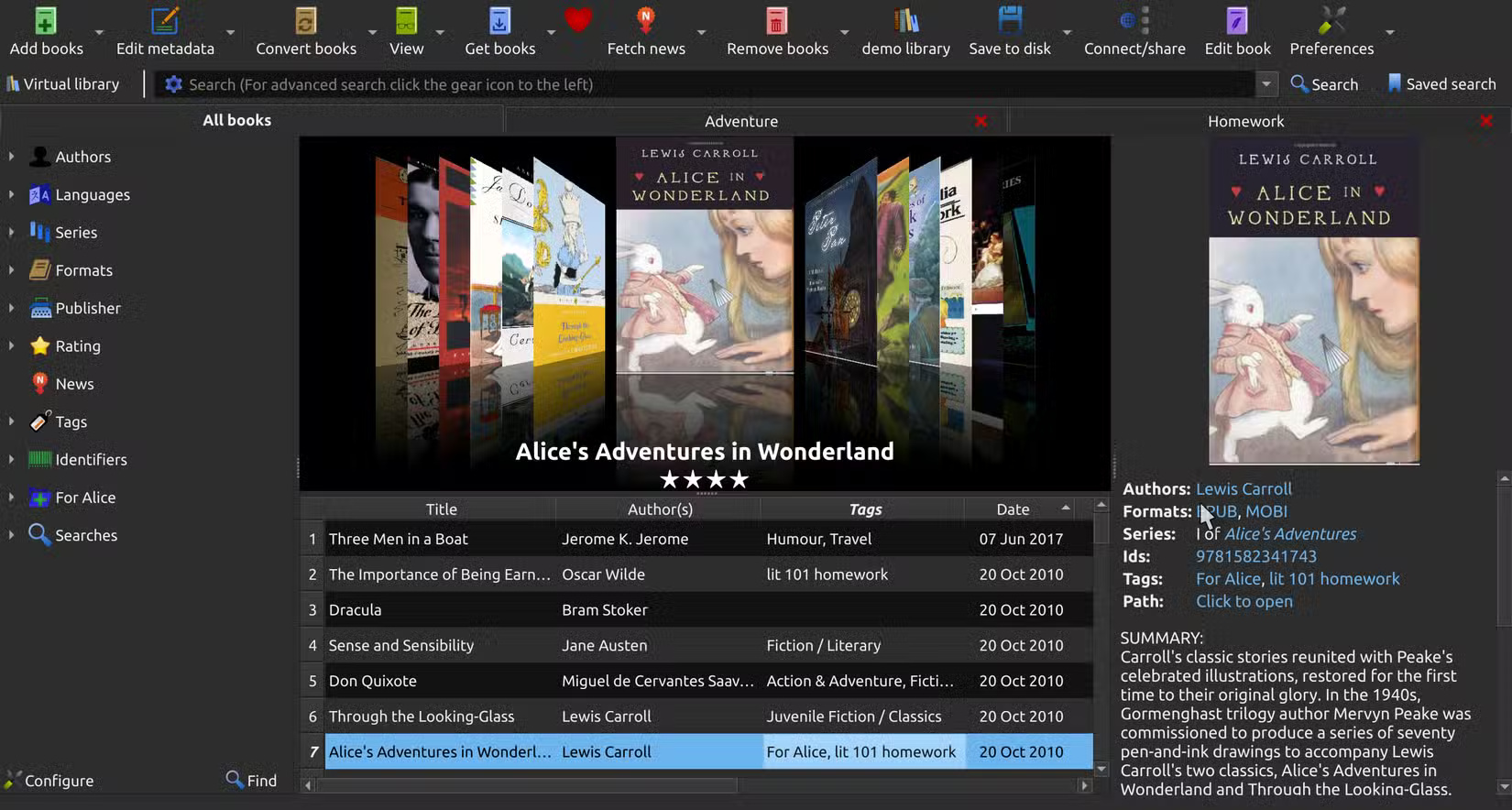Sort the book list by Date column
Viewport: 1512px width, 810px height.
[1013, 509]
